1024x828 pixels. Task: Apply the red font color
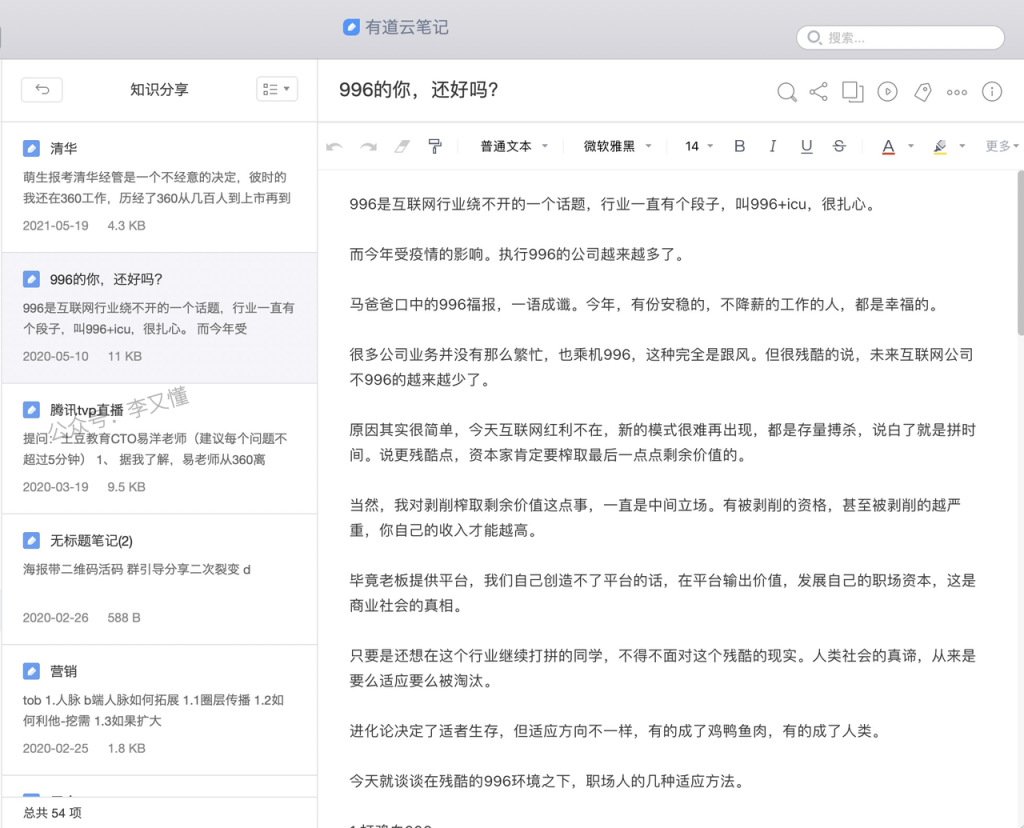(x=888, y=147)
